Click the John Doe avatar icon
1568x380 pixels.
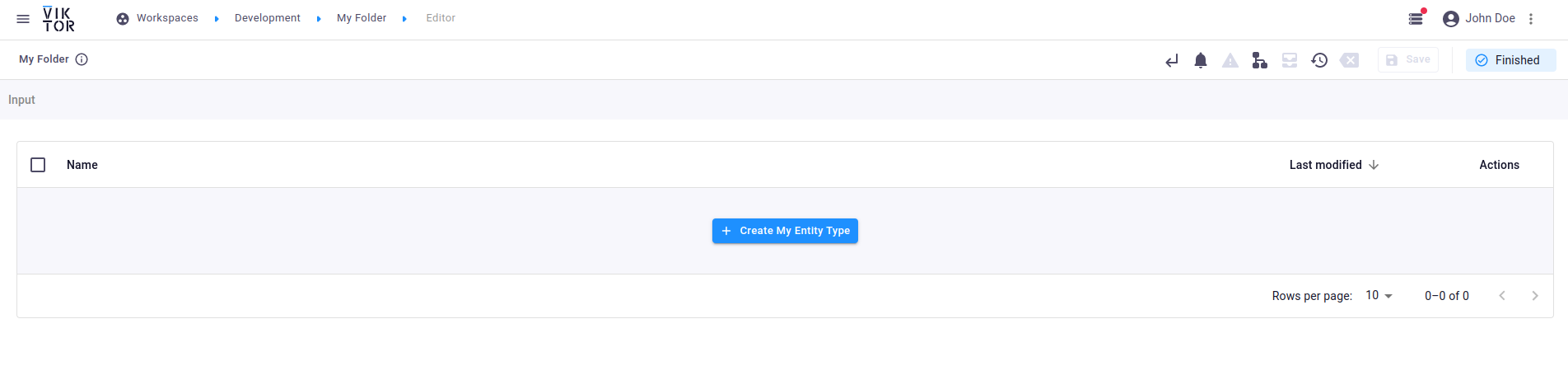click(1451, 19)
